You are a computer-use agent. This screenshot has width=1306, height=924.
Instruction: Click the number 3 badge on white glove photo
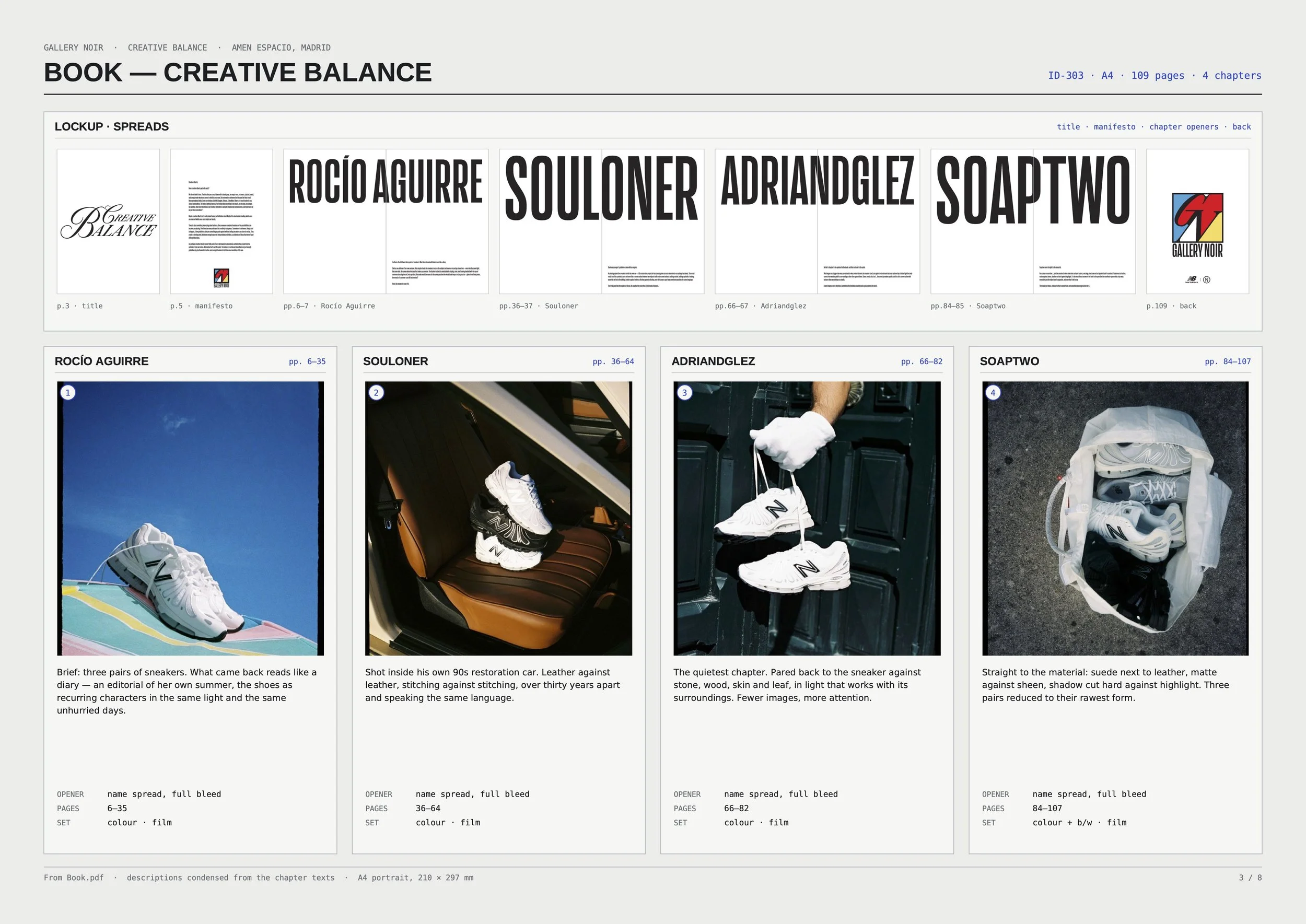tap(684, 393)
